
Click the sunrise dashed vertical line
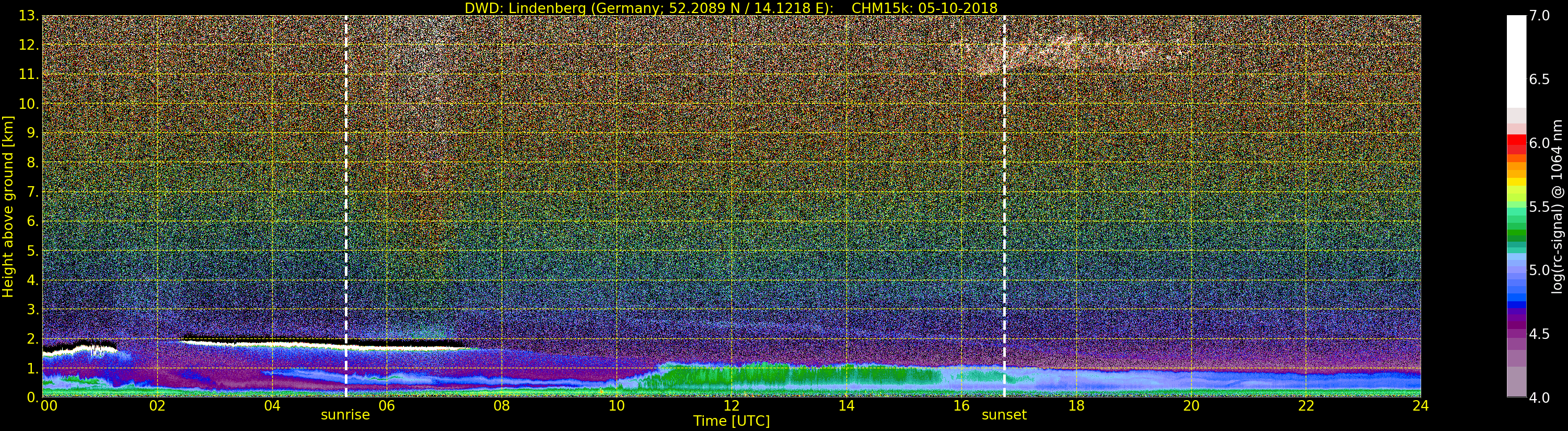tap(346, 206)
